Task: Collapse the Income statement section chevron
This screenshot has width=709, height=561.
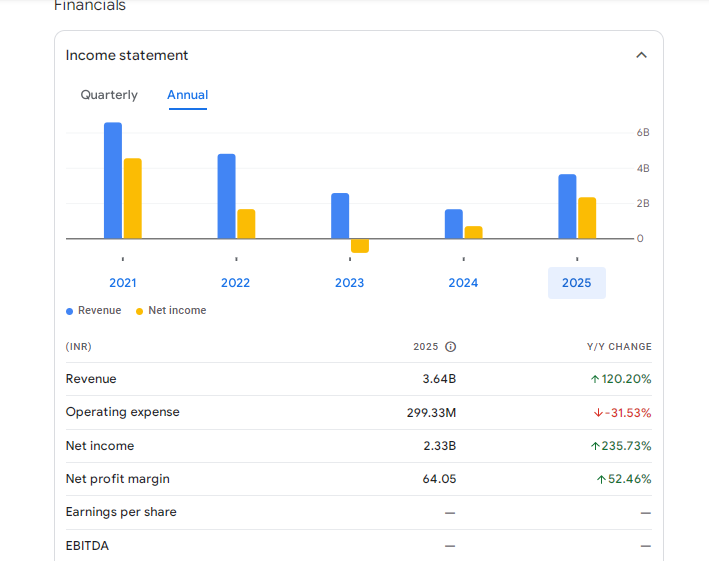Action: tap(641, 55)
